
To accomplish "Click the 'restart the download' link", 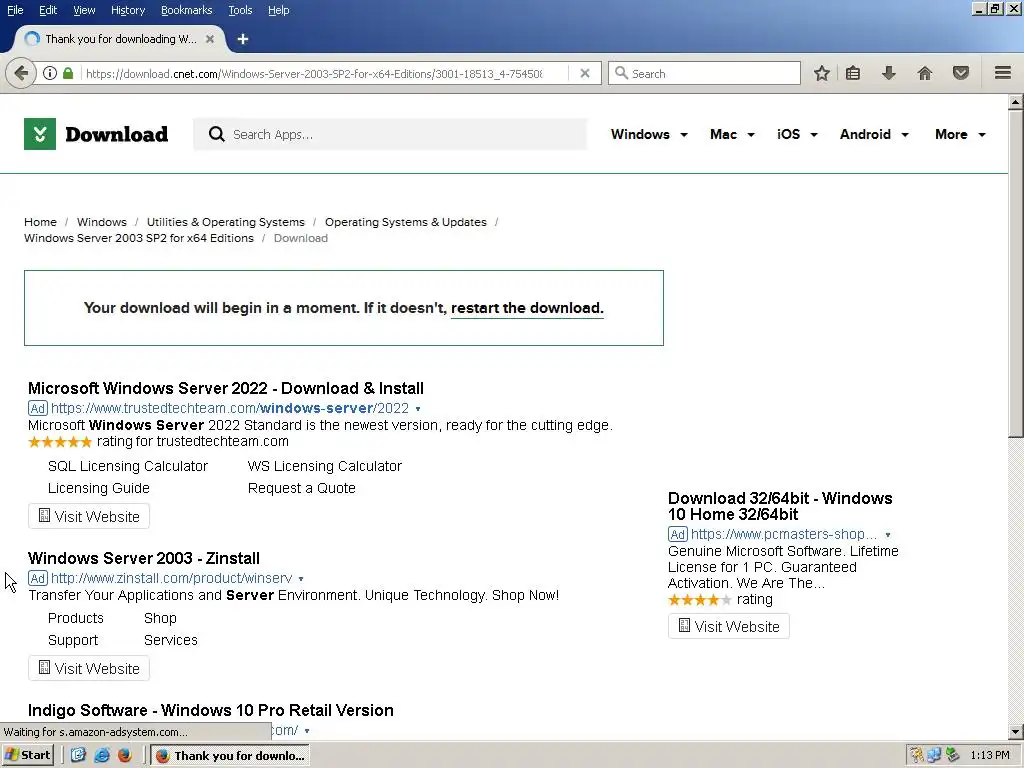I will [x=527, y=308].
